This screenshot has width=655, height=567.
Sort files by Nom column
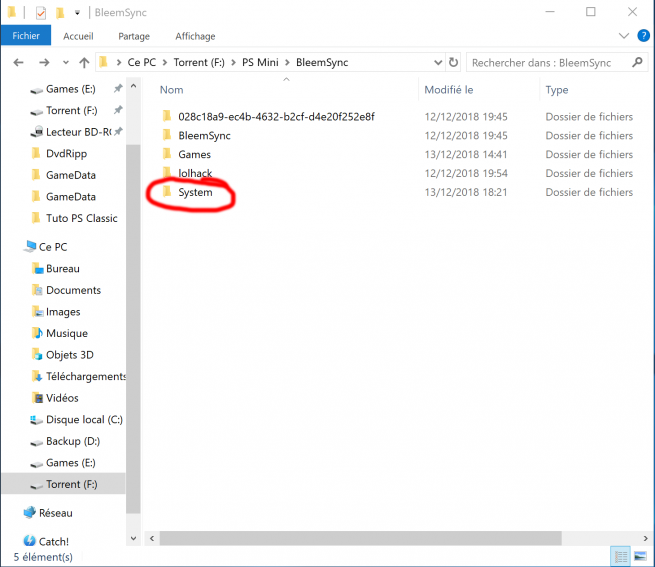171,90
